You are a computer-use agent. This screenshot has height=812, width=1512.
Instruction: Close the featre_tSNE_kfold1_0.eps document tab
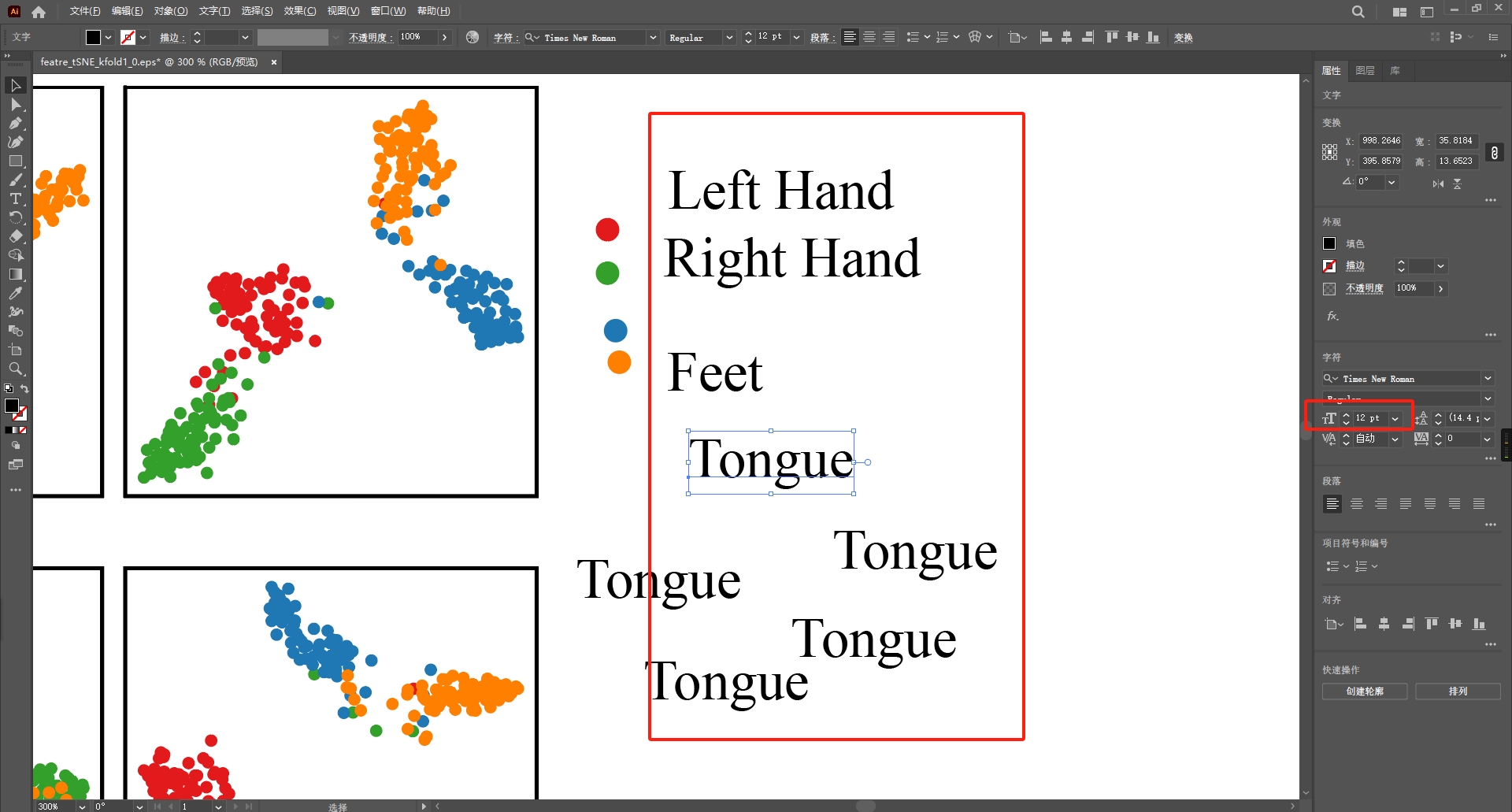click(x=274, y=62)
